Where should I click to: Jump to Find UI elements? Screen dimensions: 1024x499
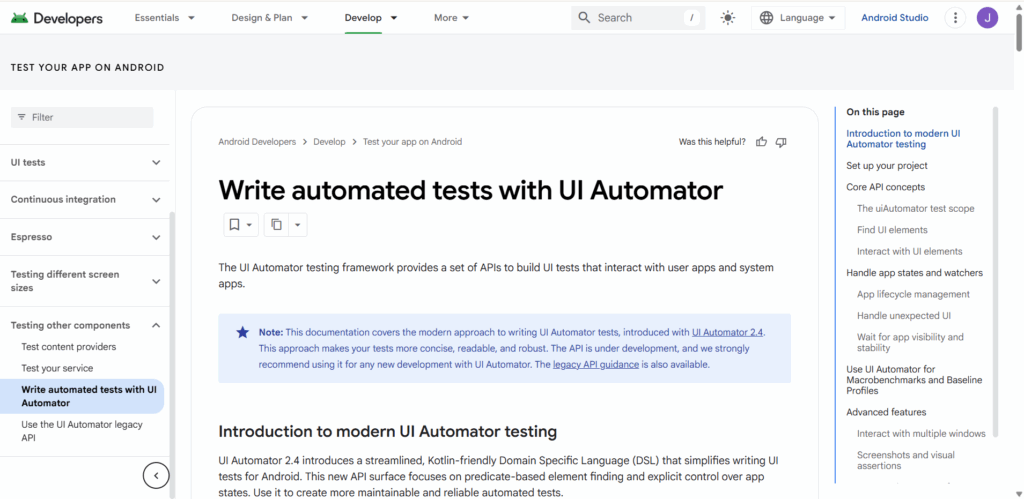click(892, 230)
